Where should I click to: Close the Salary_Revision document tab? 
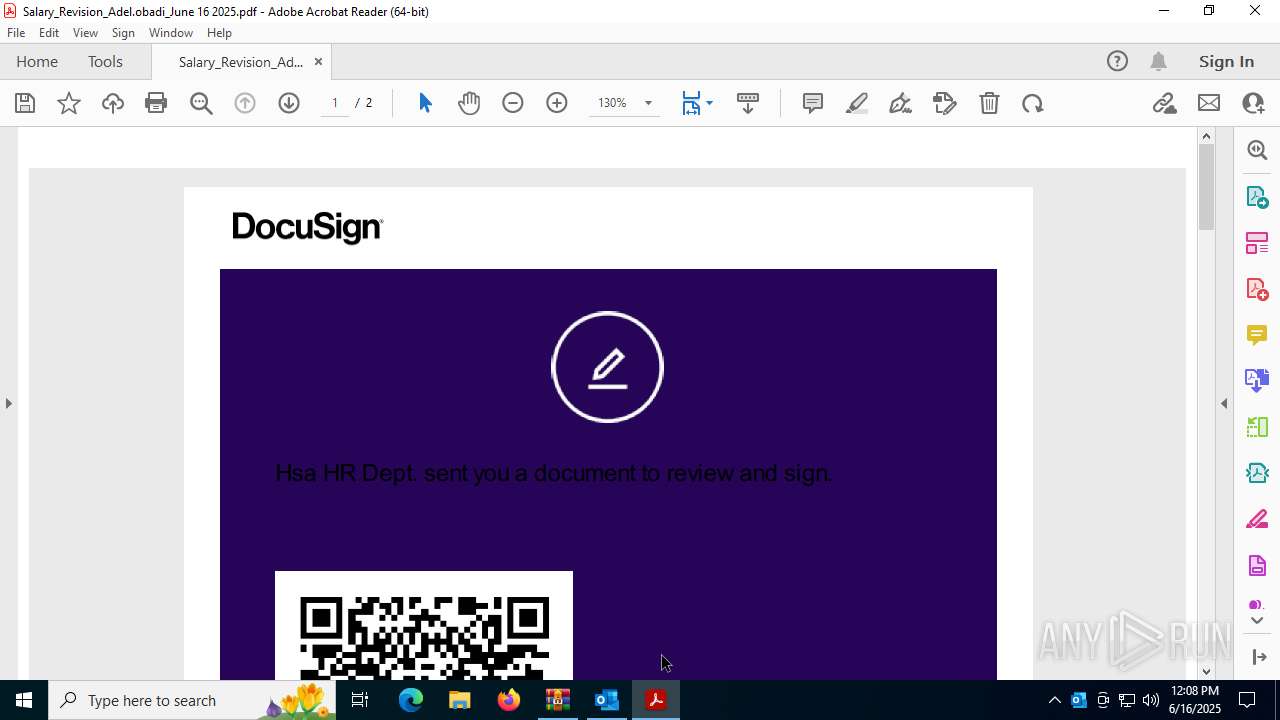318,62
